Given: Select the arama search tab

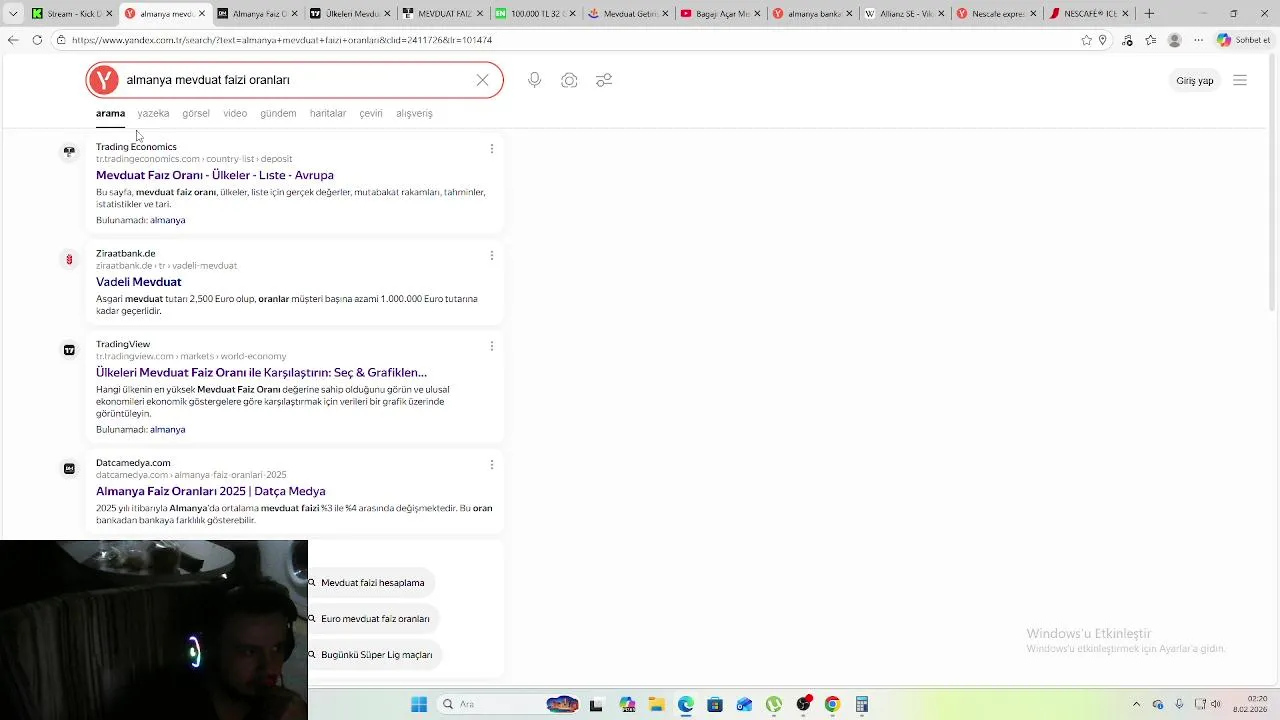Looking at the screenshot, I should 110,113.
